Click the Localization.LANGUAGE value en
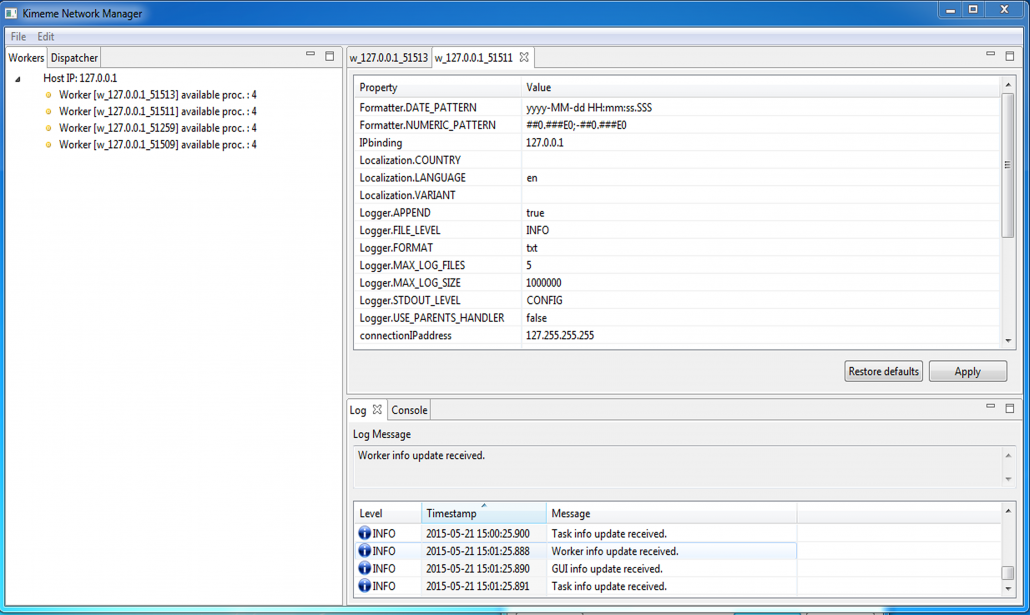This screenshot has height=615, width=1030. click(531, 178)
